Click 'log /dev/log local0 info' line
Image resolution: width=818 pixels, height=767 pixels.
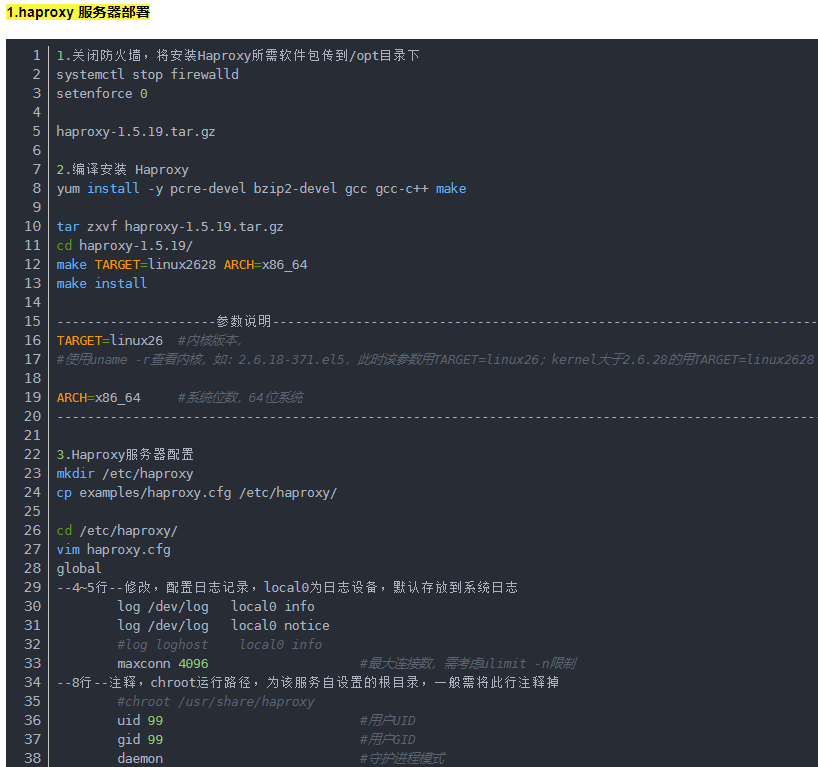215,606
